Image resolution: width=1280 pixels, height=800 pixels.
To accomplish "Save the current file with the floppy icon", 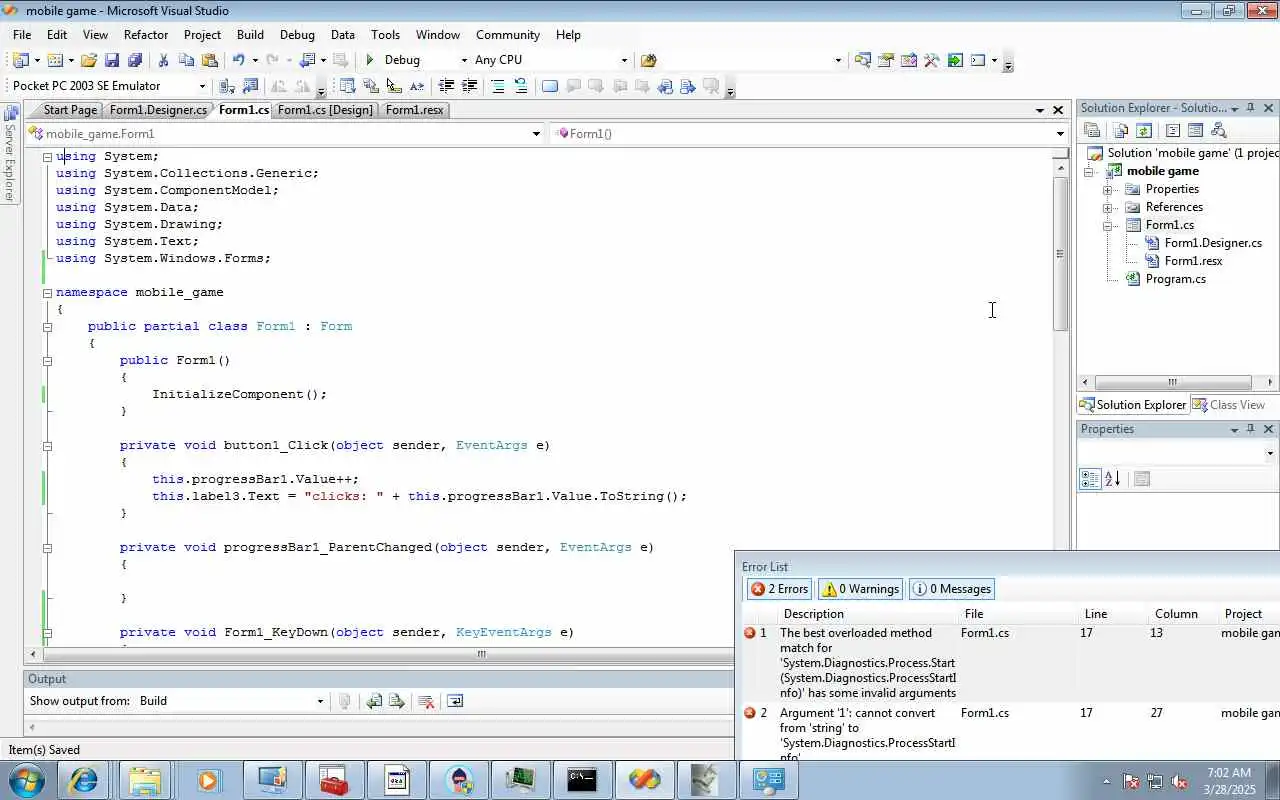I will pyautogui.click(x=112, y=60).
